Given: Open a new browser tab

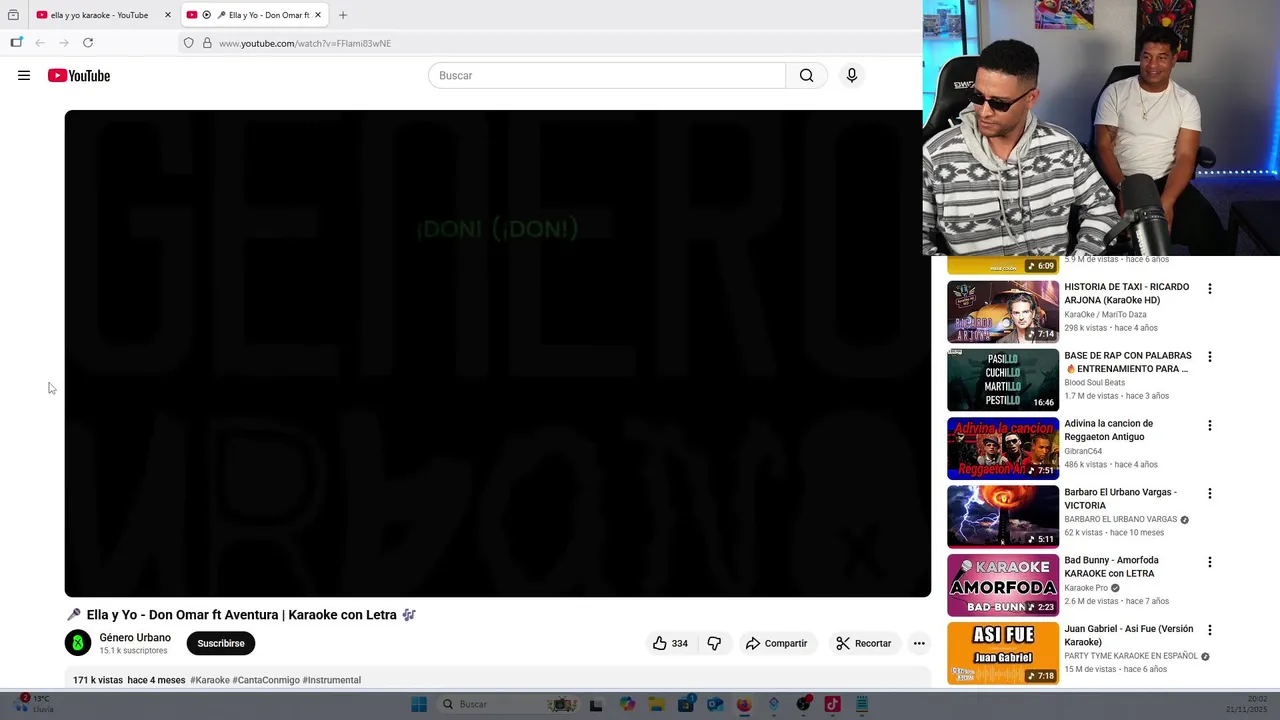Looking at the screenshot, I should pos(343,15).
